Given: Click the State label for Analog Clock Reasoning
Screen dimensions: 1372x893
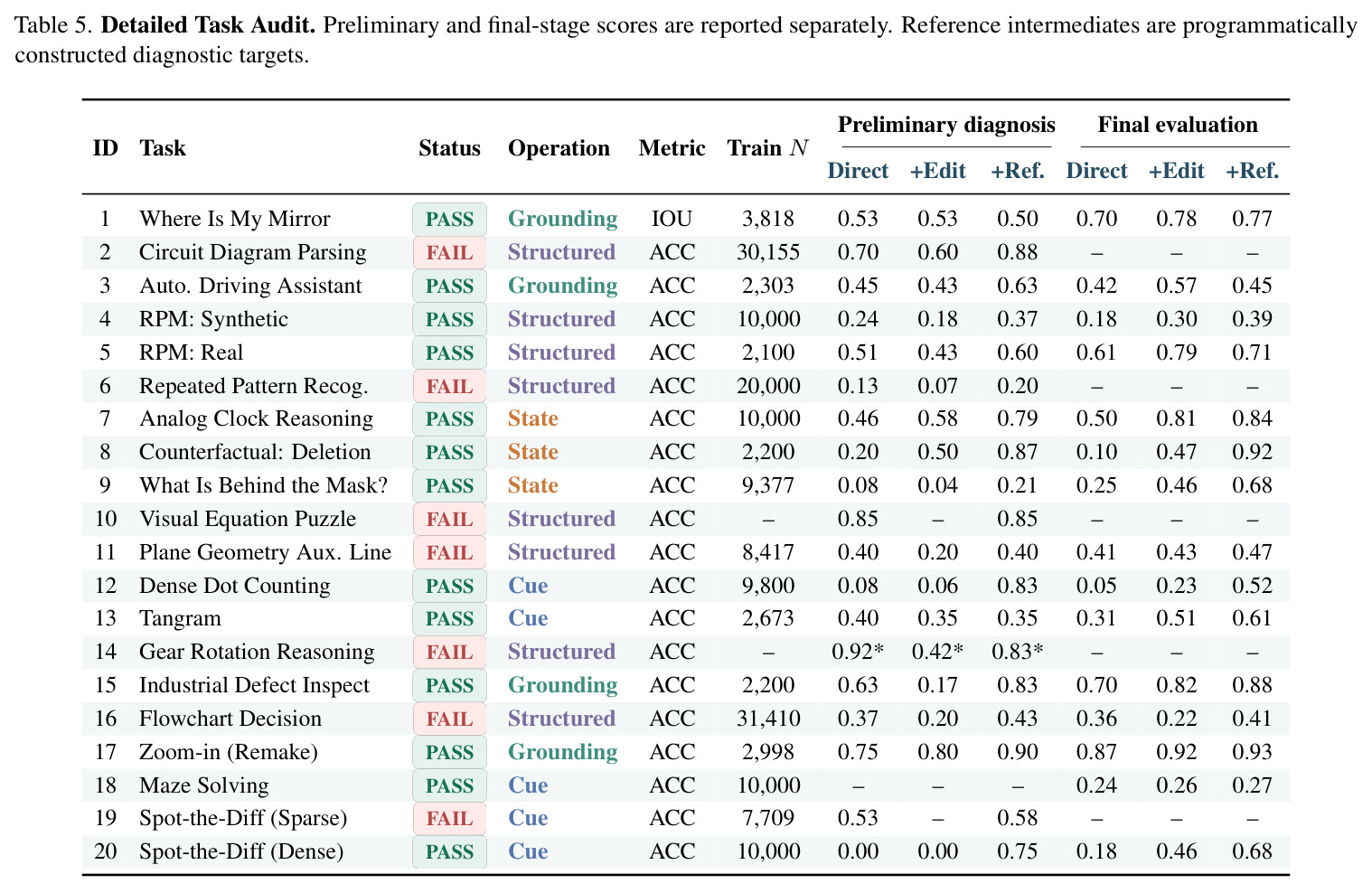Looking at the screenshot, I should pyautogui.click(x=532, y=418).
